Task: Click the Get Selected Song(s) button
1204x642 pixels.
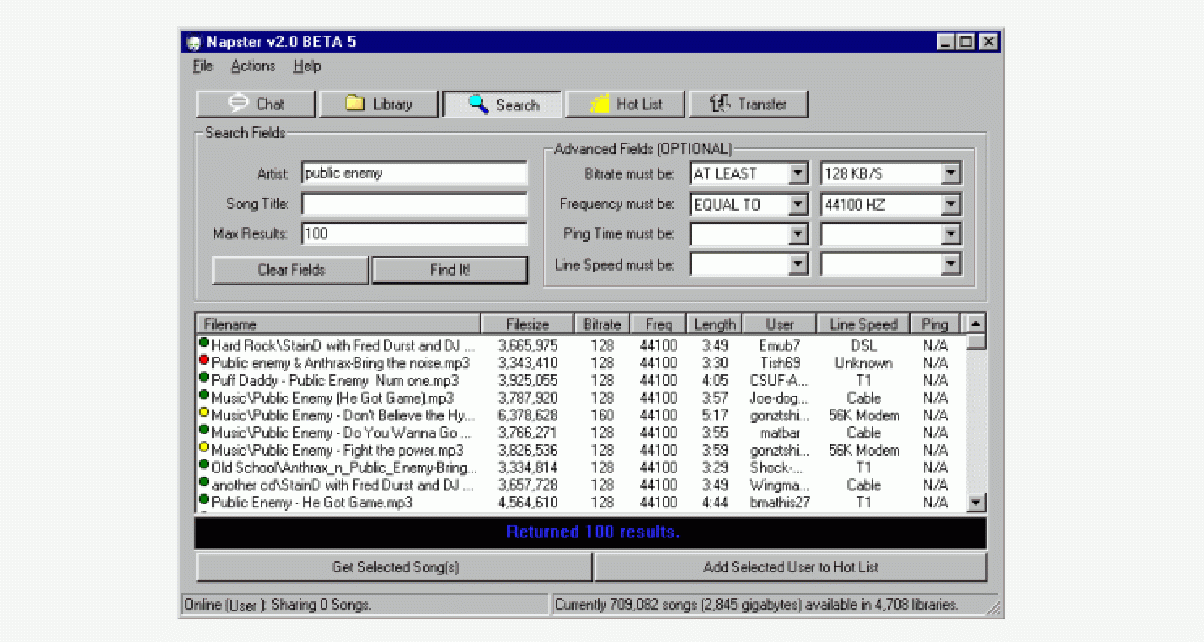Action: [x=395, y=567]
